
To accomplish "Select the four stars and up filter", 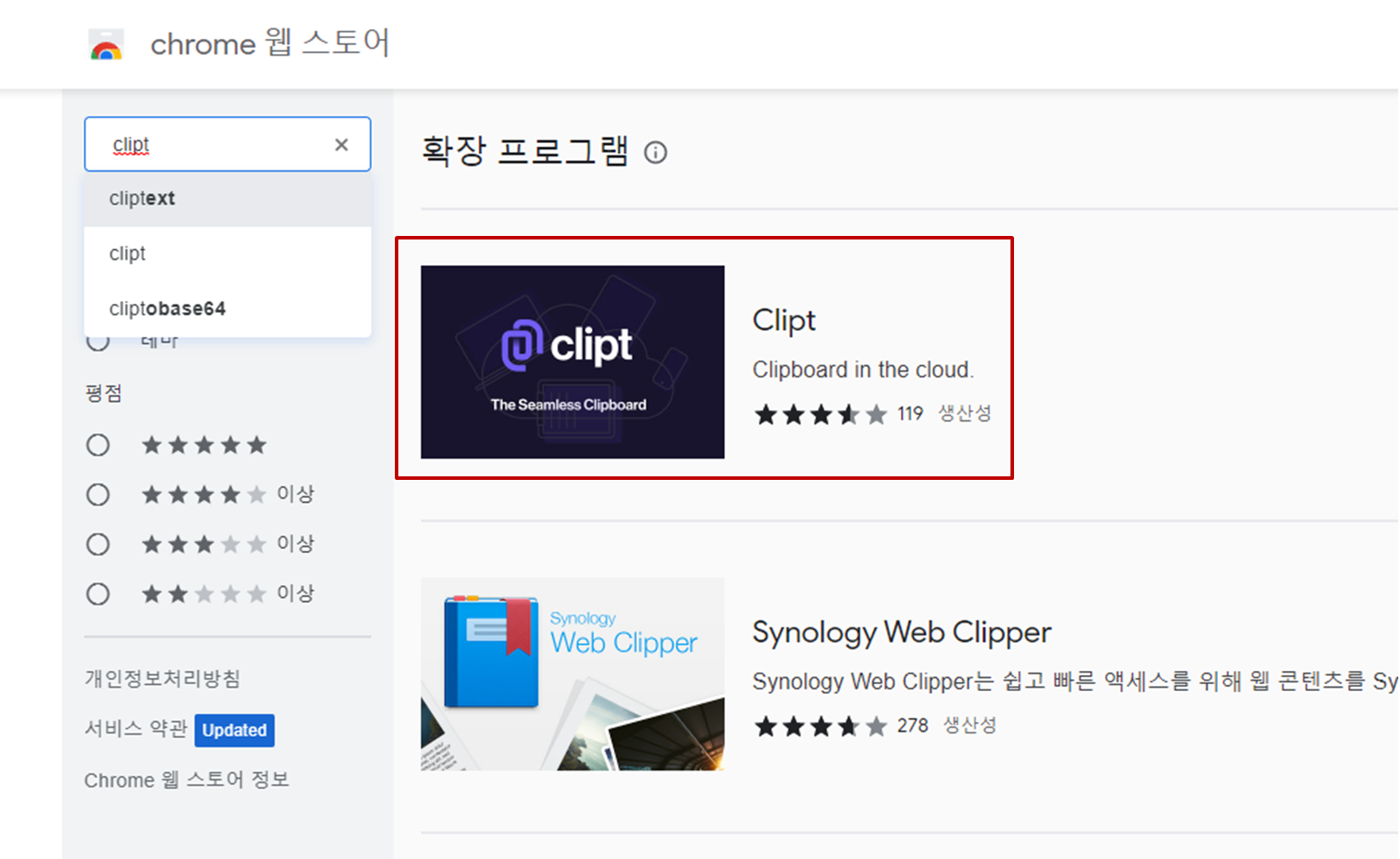I will [98, 494].
